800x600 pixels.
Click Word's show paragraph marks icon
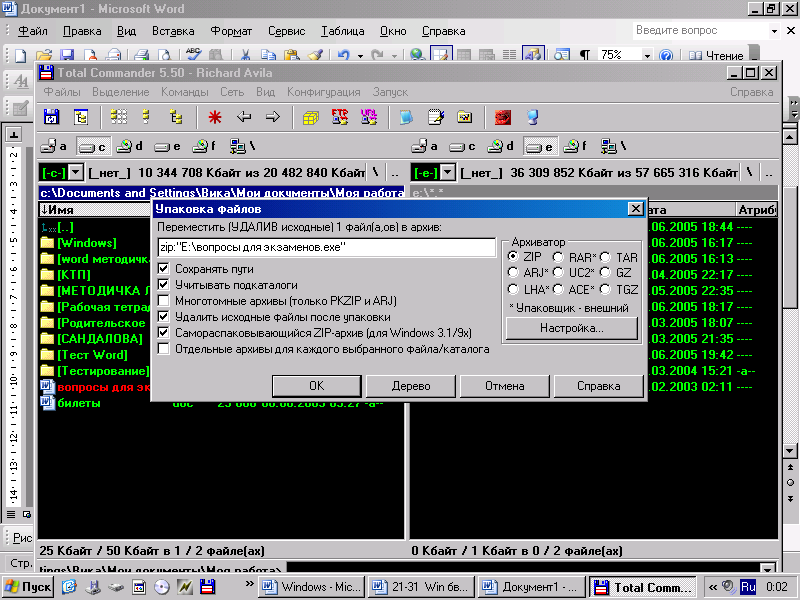[x=585, y=55]
